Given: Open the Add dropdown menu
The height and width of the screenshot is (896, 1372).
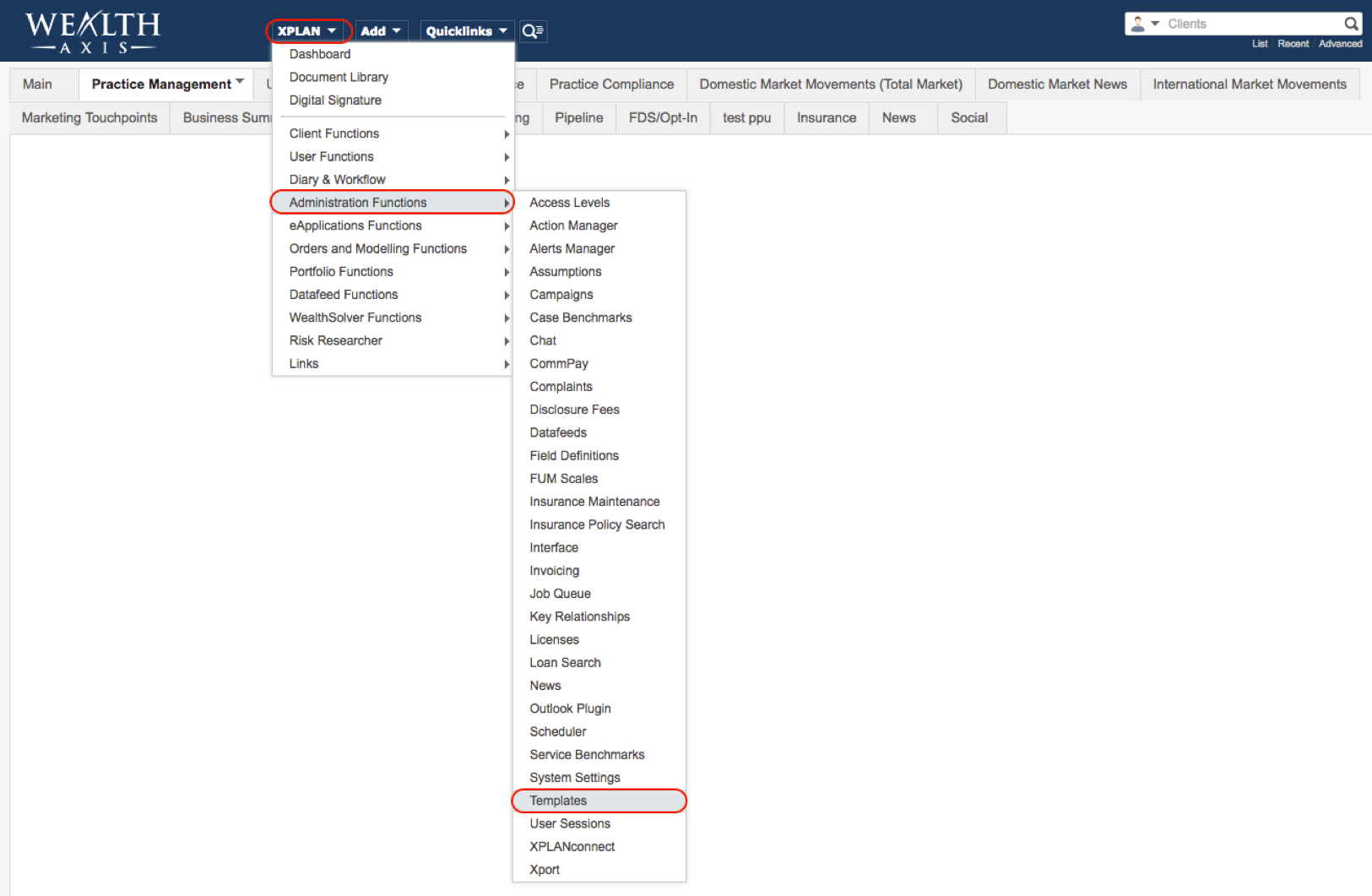Looking at the screenshot, I should [x=381, y=31].
